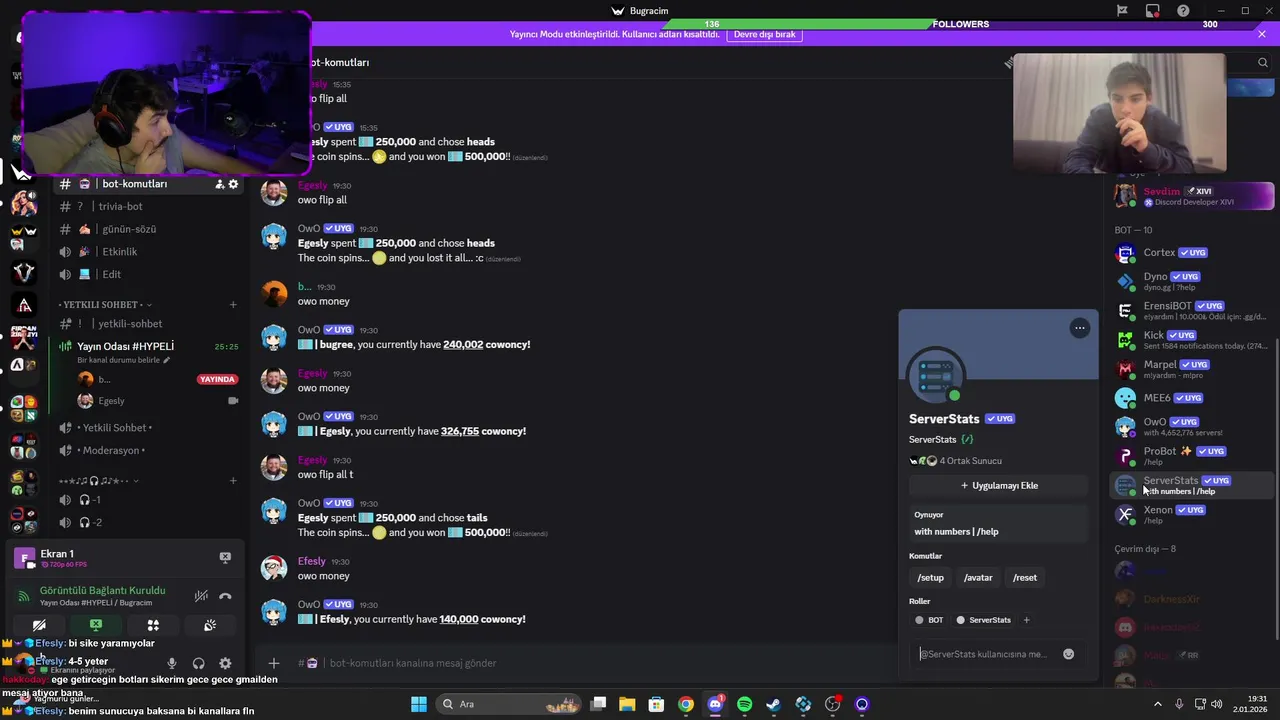Image resolution: width=1280 pixels, height=720 pixels.
Task: Add channel to YETKILI SOHBET category
Action: click(x=233, y=304)
